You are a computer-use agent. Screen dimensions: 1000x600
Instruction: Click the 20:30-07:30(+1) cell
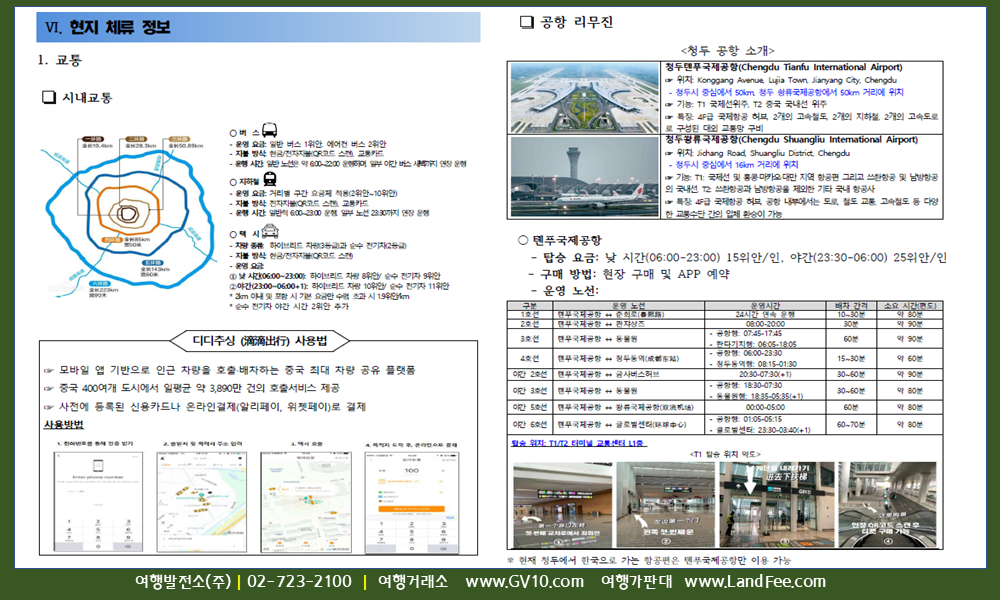(x=765, y=374)
